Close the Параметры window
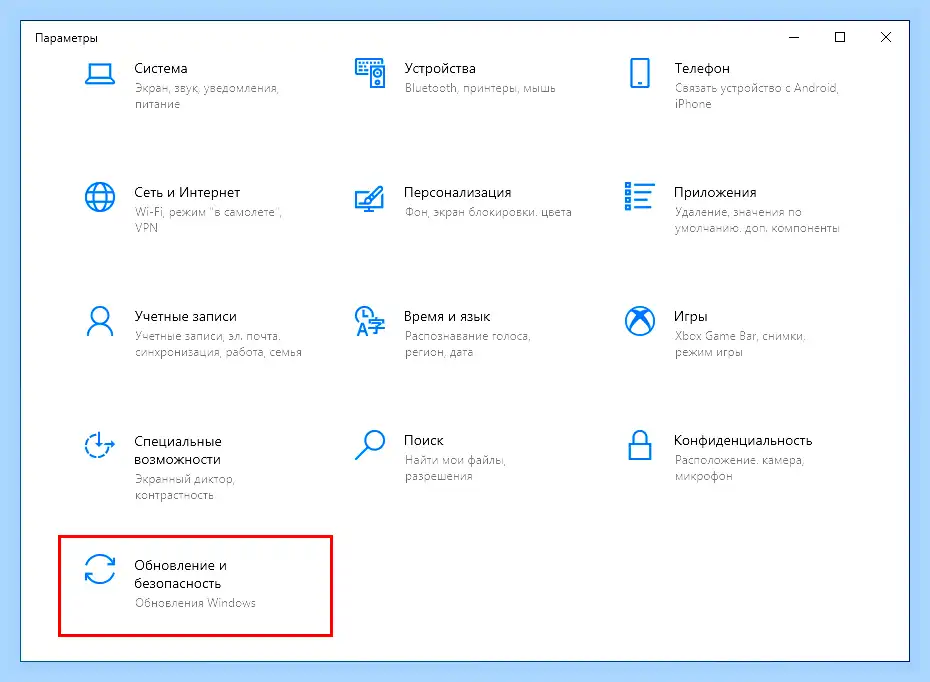This screenshot has height=682, width=930. click(x=886, y=37)
